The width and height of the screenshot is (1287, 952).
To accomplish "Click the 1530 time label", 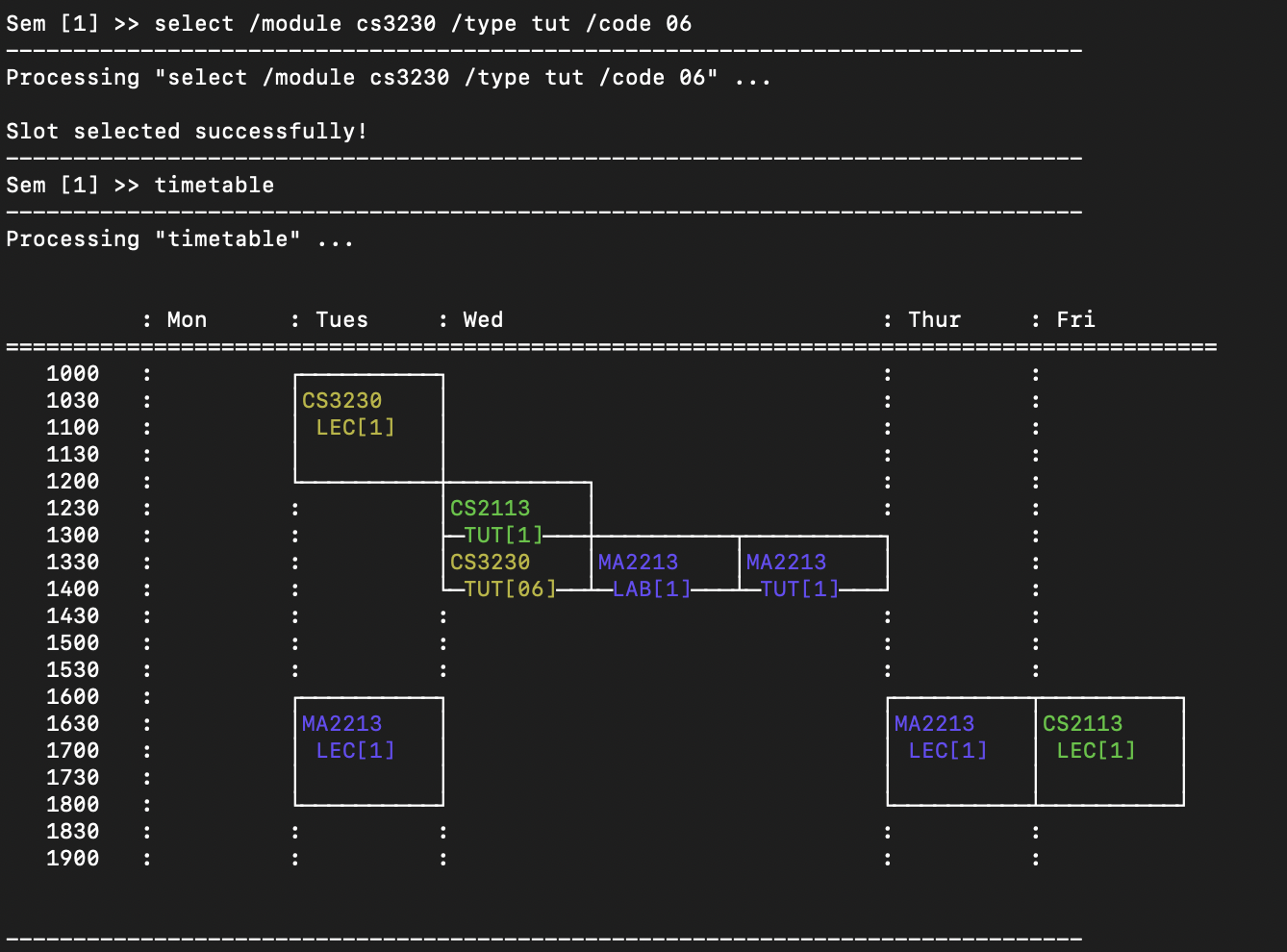I will [73, 670].
